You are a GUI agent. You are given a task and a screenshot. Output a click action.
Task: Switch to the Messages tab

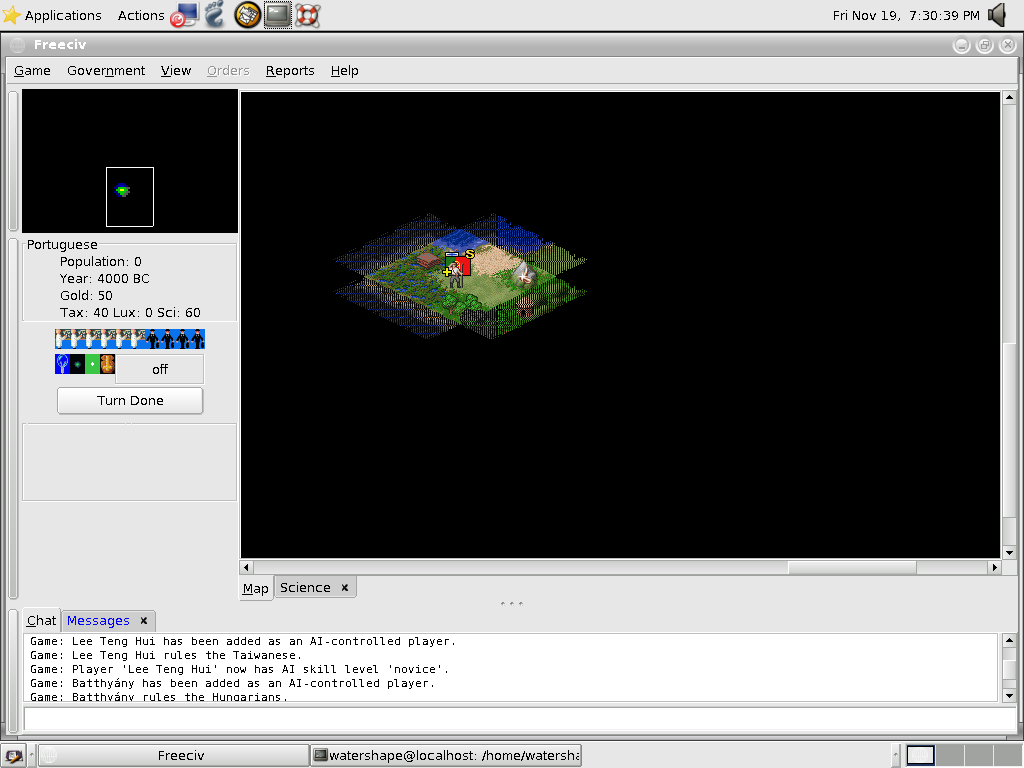98,620
